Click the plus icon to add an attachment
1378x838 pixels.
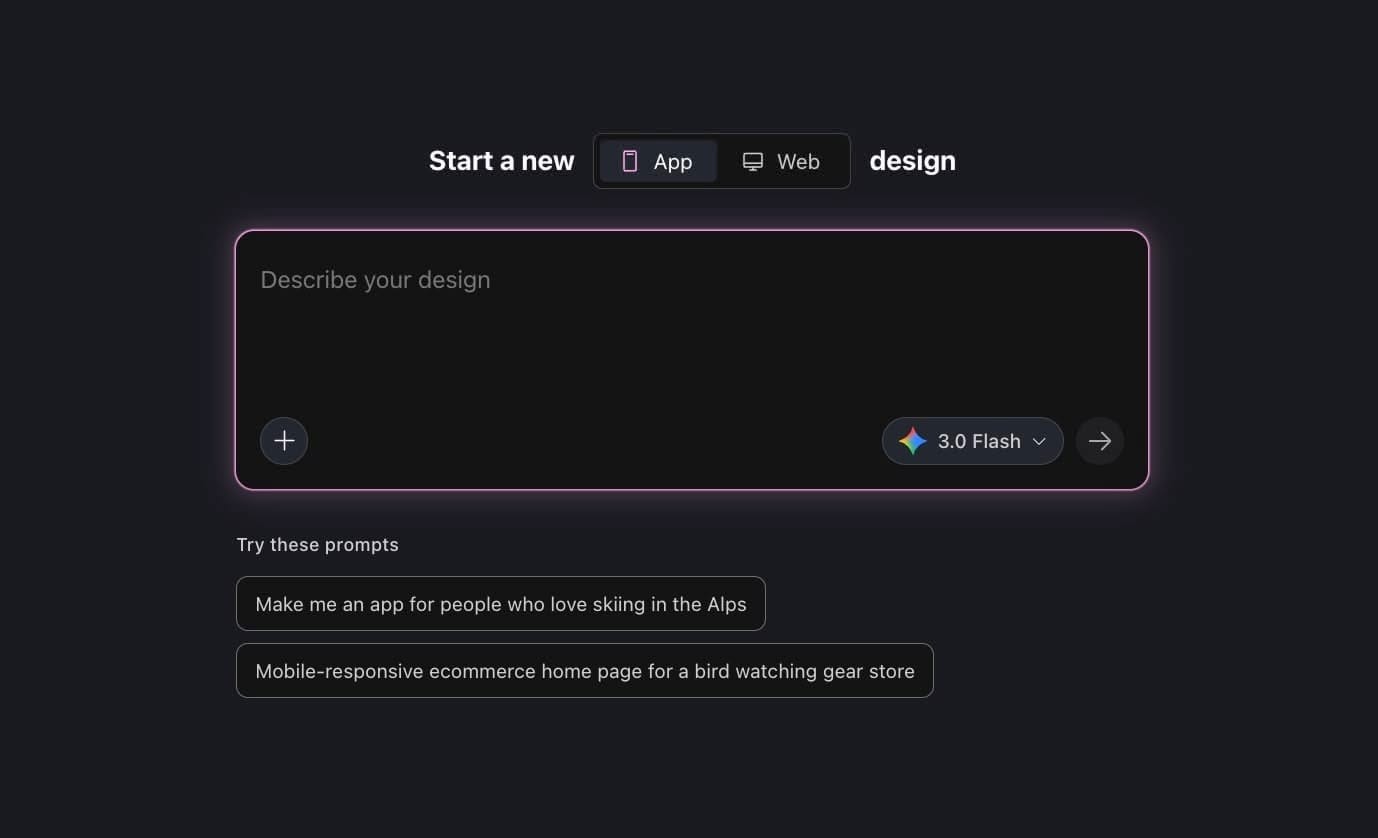[284, 441]
